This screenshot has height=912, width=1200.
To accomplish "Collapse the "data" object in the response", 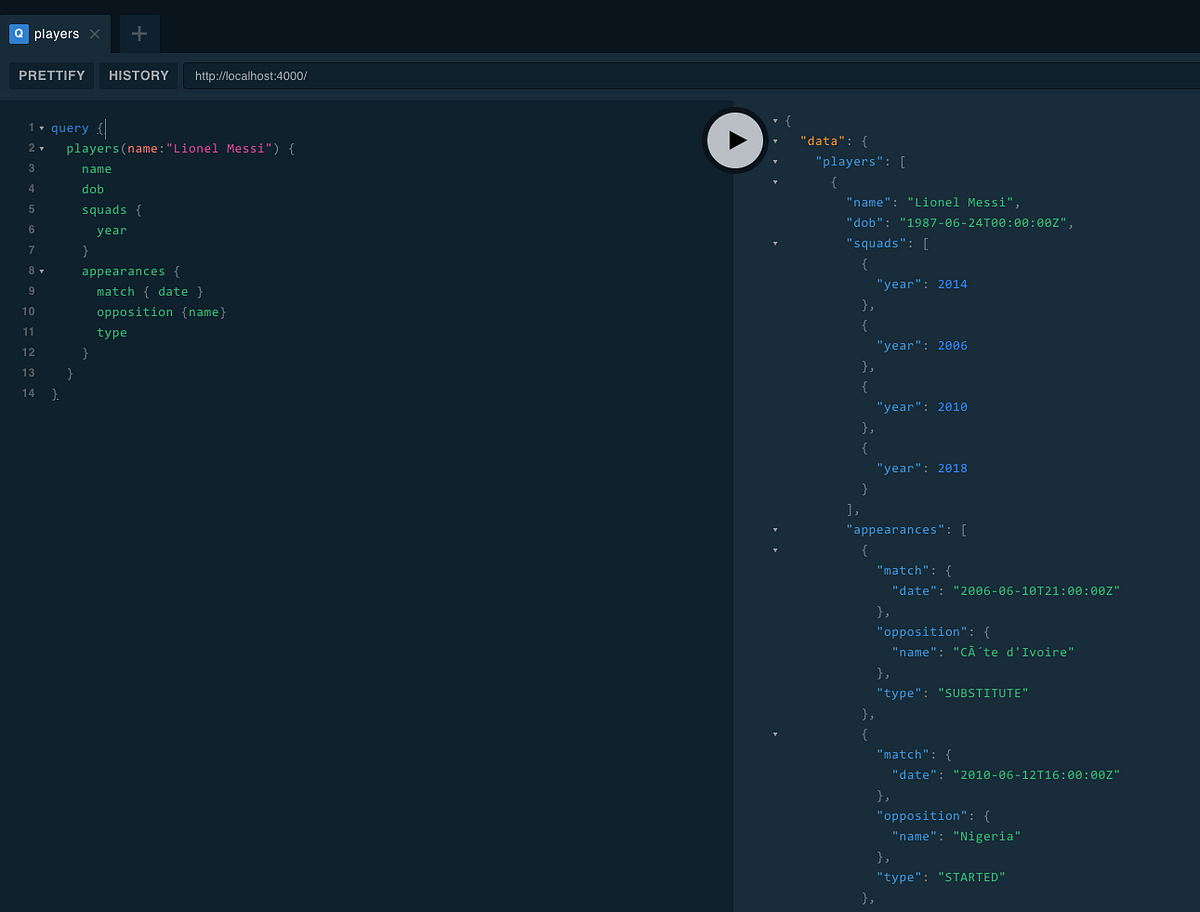I will 775,141.
